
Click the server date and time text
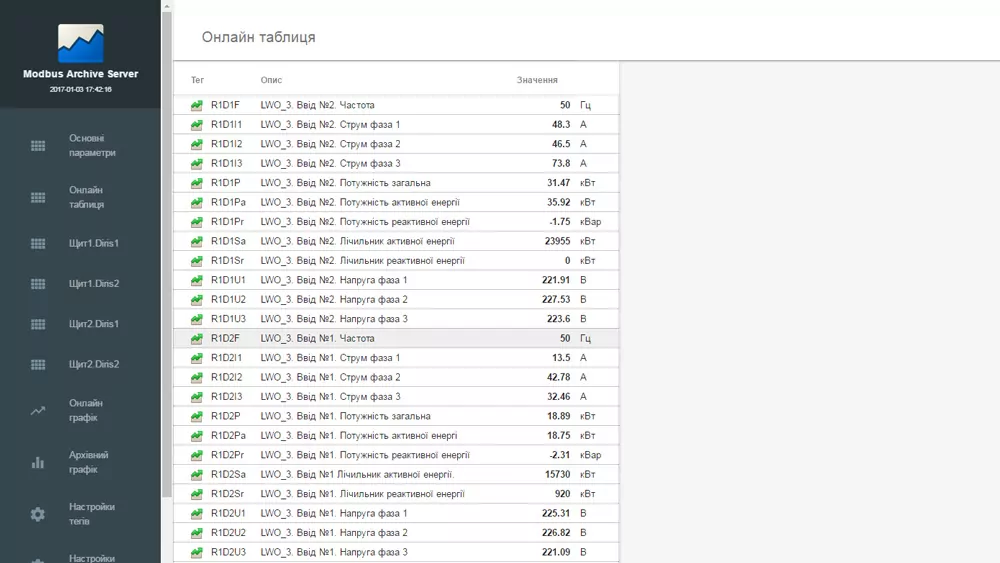point(80,89)
